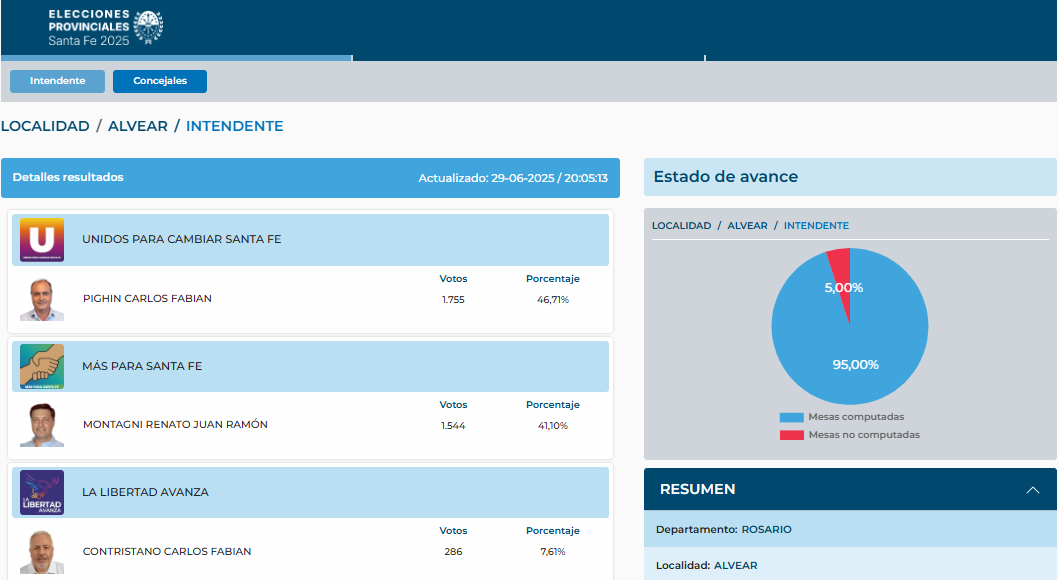Open Pighin Carlos Fabian candidate photo
This screenshot has width=1059, height=580.
[x=42, y=299]
